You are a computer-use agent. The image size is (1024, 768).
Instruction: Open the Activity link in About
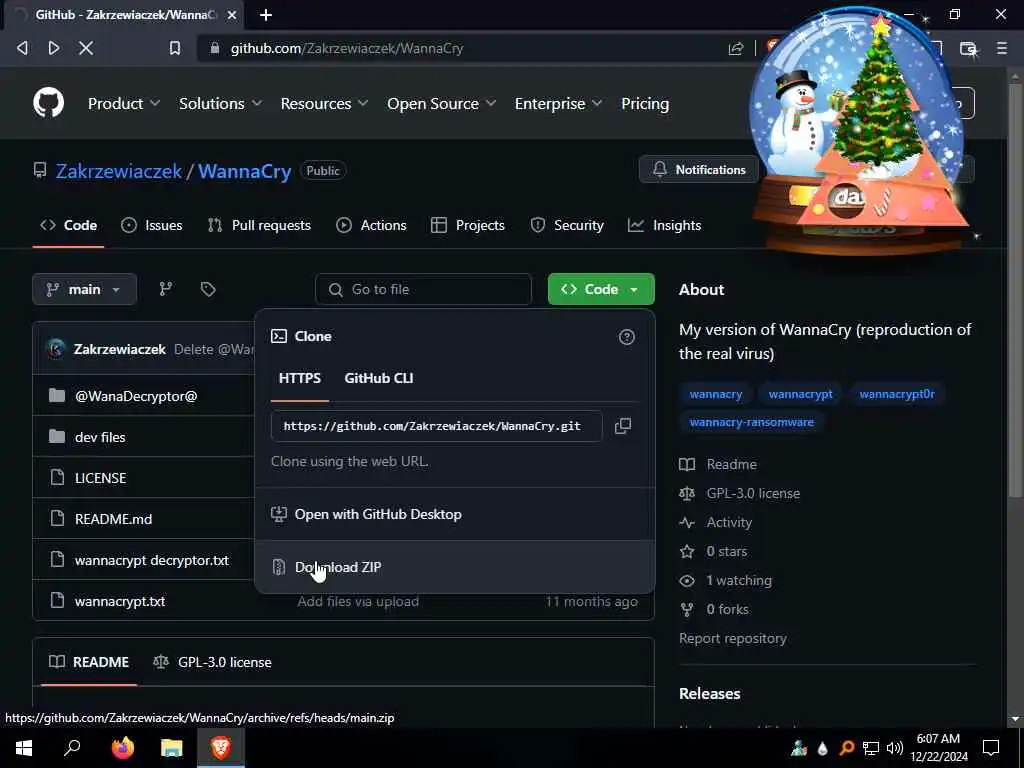click(729, 522)
